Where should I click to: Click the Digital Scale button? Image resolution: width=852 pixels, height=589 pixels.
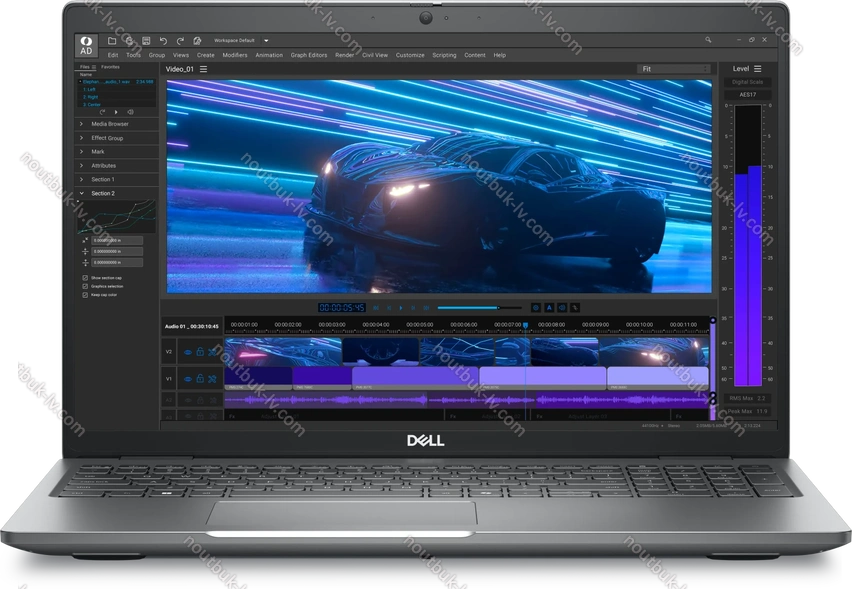[747, 82]
